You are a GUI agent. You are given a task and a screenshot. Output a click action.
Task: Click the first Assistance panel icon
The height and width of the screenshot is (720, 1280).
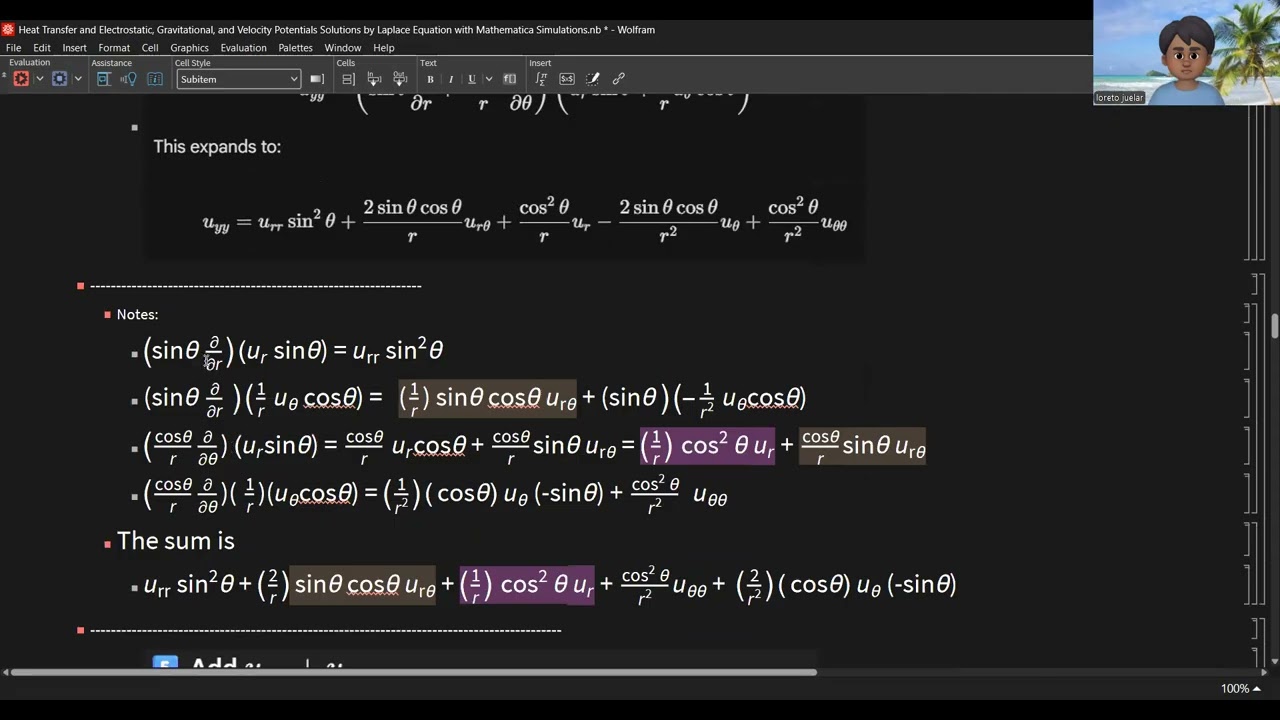point(103,79)
